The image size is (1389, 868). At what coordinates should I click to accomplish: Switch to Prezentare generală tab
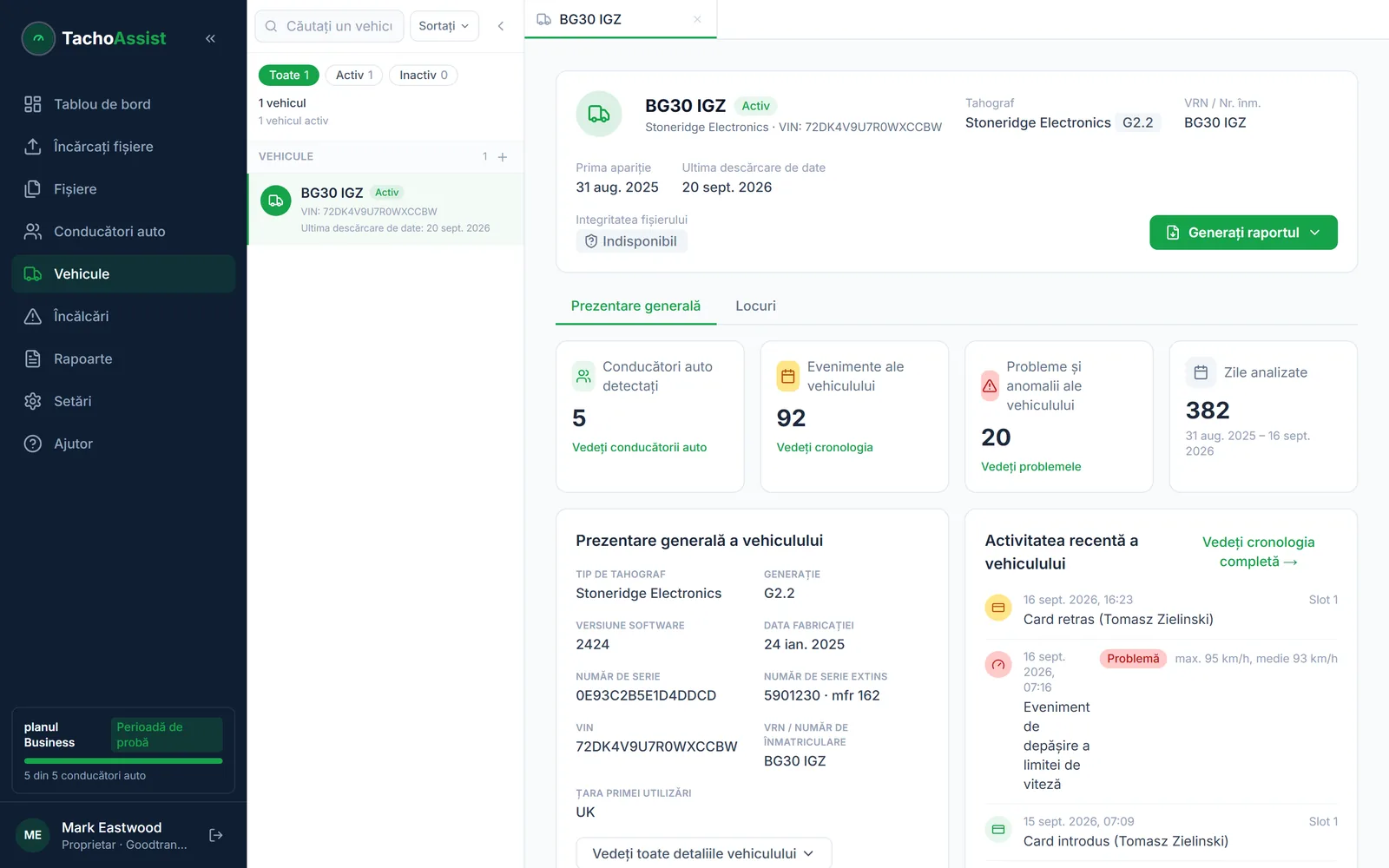point(635,306)
